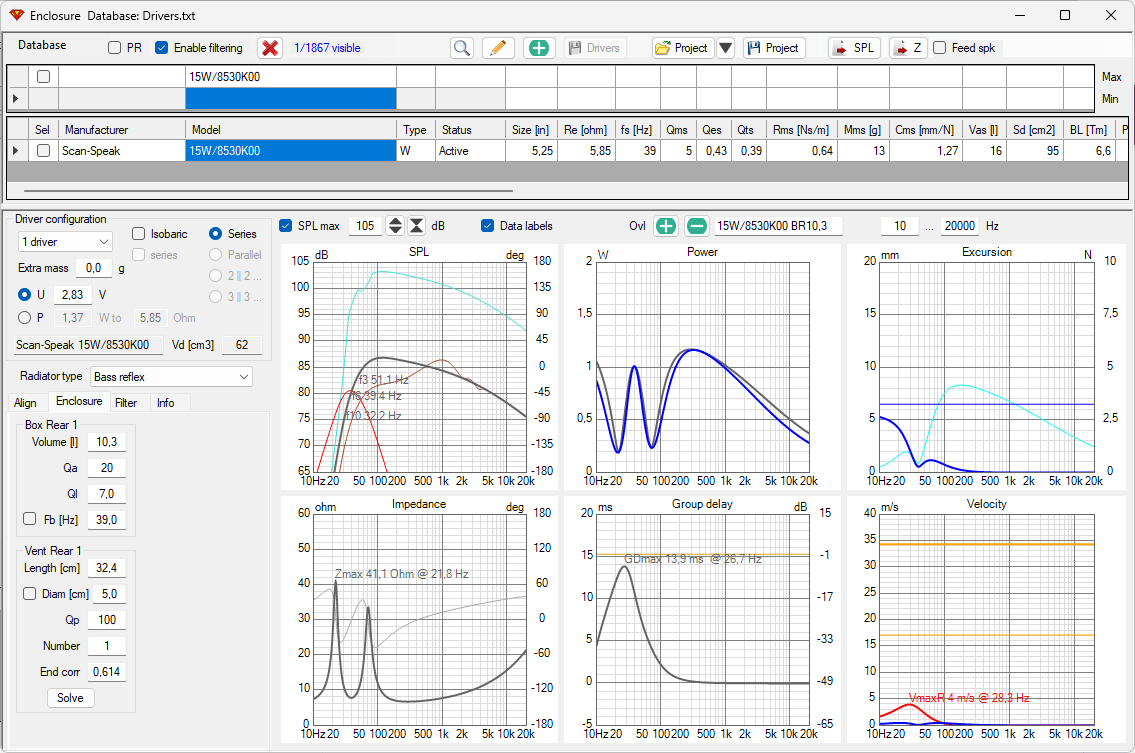Edit the Ql 7,0 field
The image size is (1135, 753).
tap(106, 494)
